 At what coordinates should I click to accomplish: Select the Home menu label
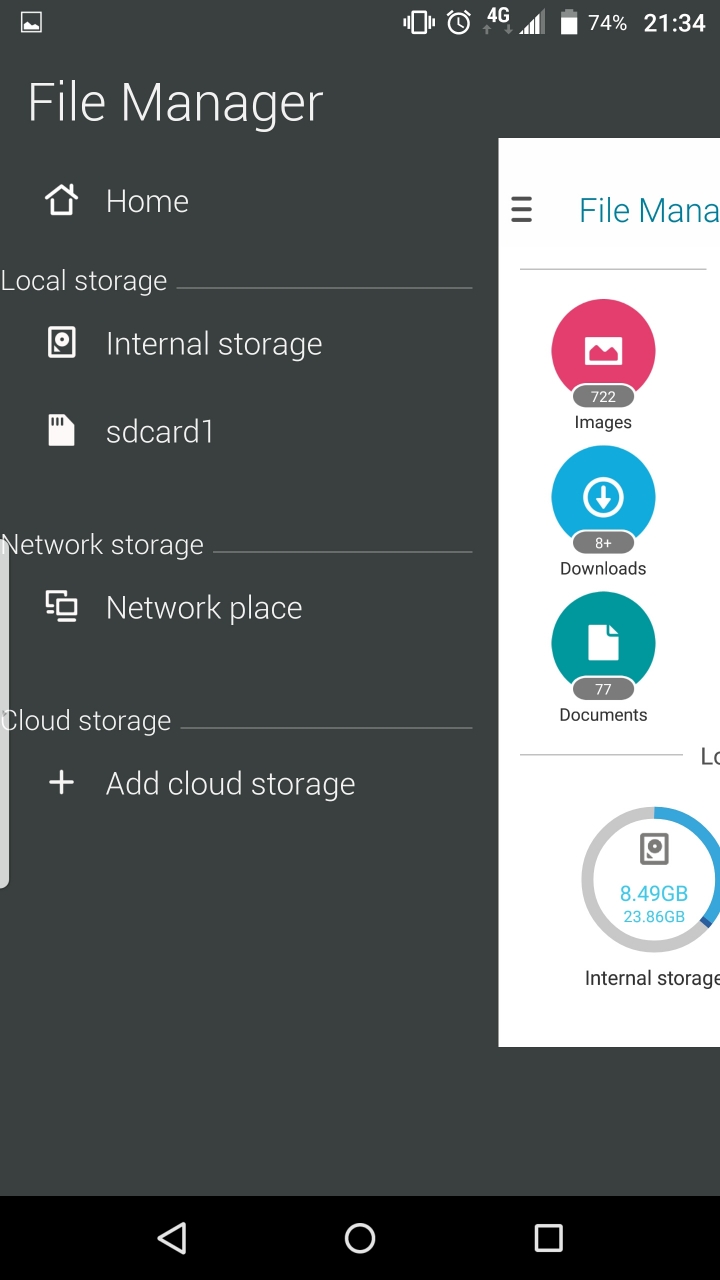[x=147, y=201]
